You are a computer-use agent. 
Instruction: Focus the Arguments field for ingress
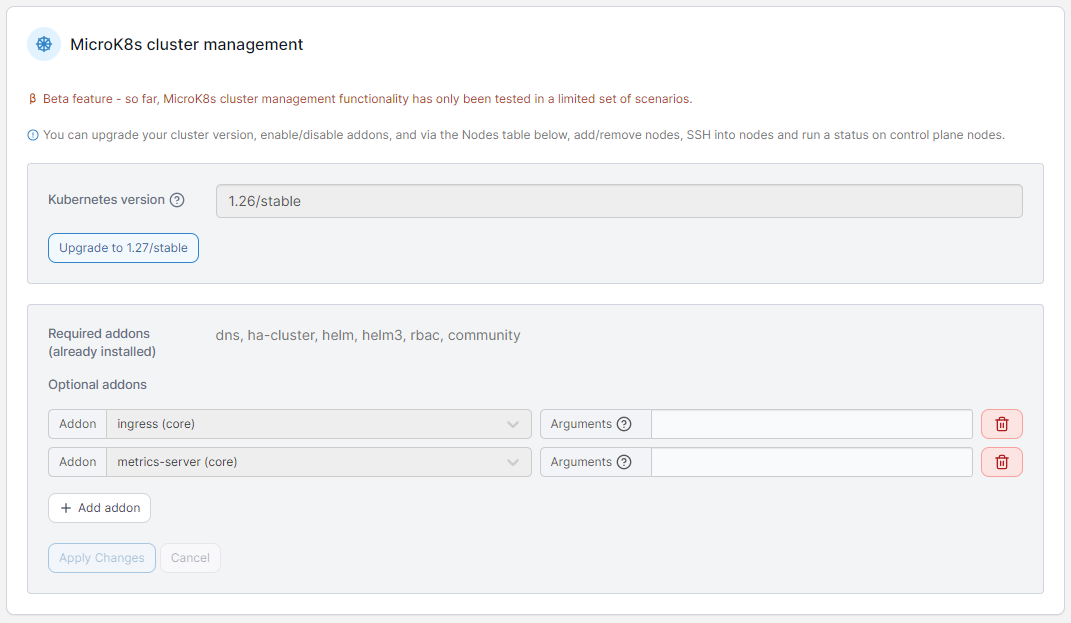pos(811,424)
